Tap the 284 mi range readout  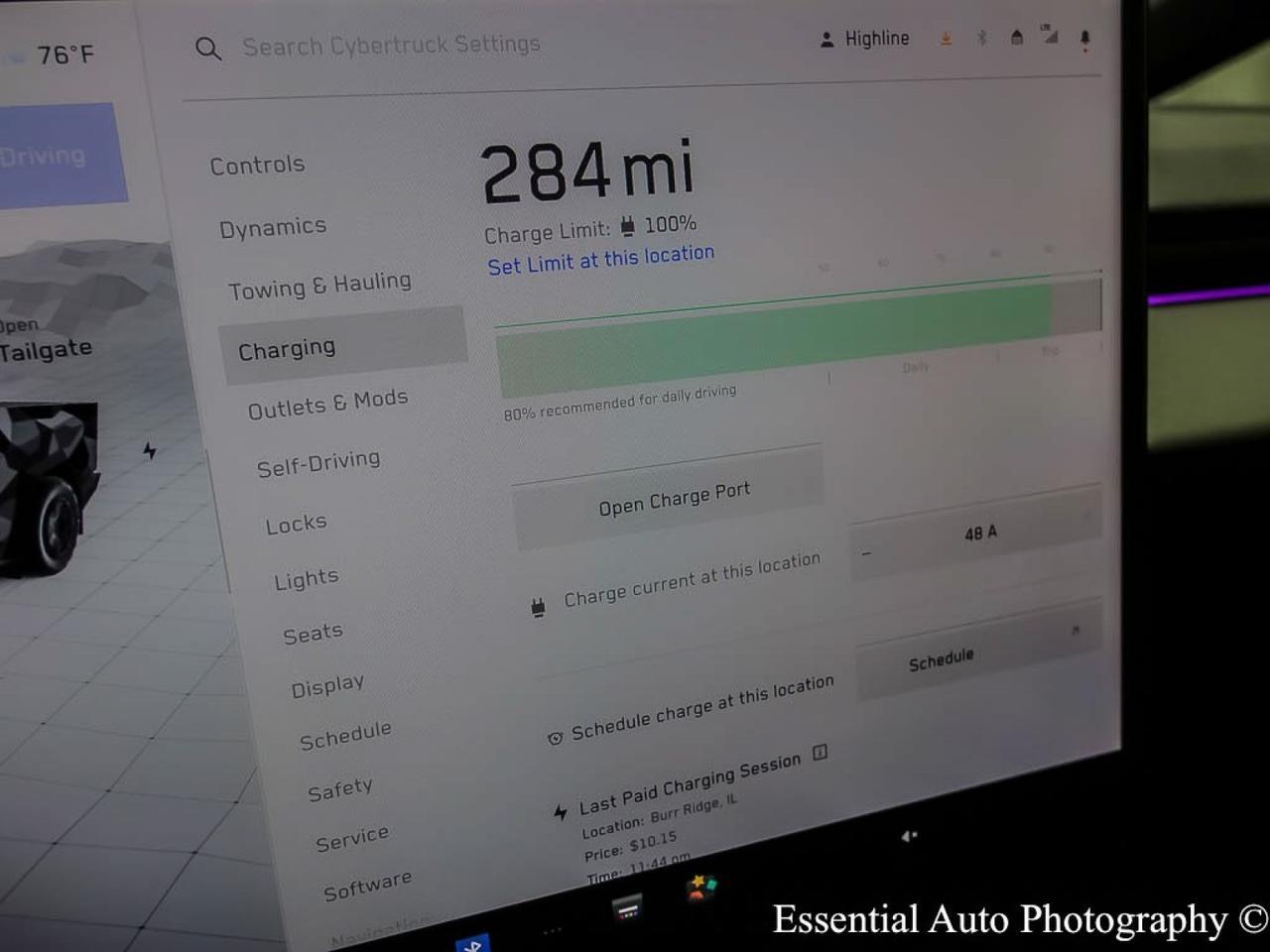(x=587, y=171)
